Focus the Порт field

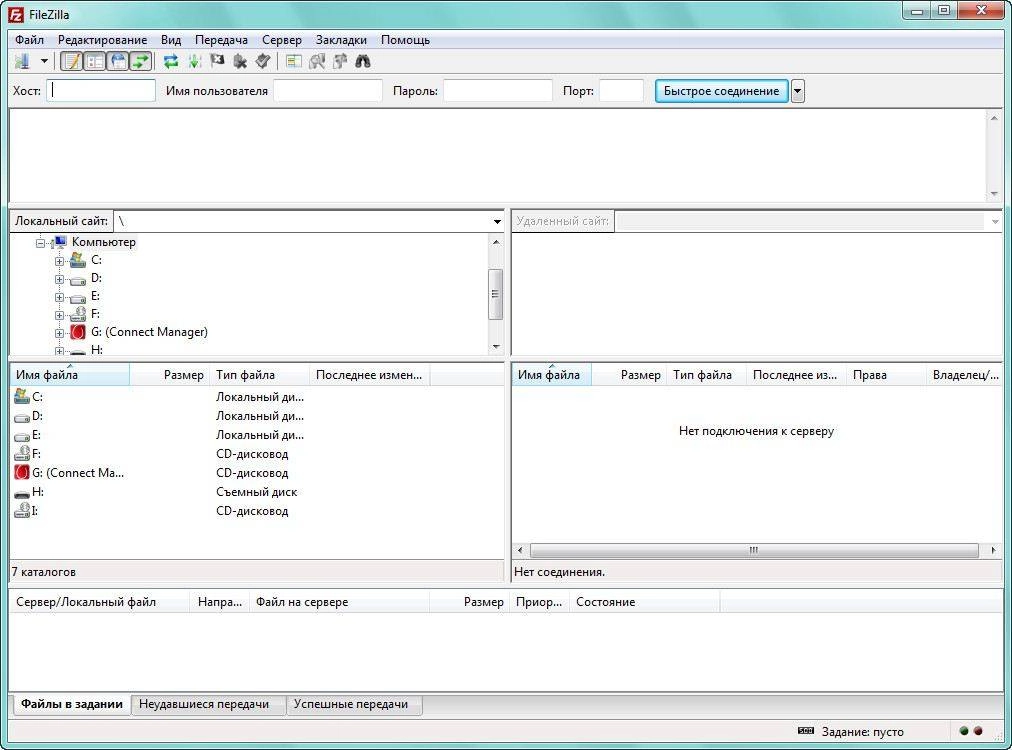pos(622,90)
